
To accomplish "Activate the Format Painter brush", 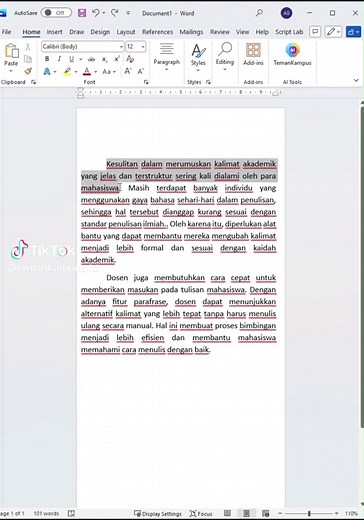I will (x=28, y=71).
